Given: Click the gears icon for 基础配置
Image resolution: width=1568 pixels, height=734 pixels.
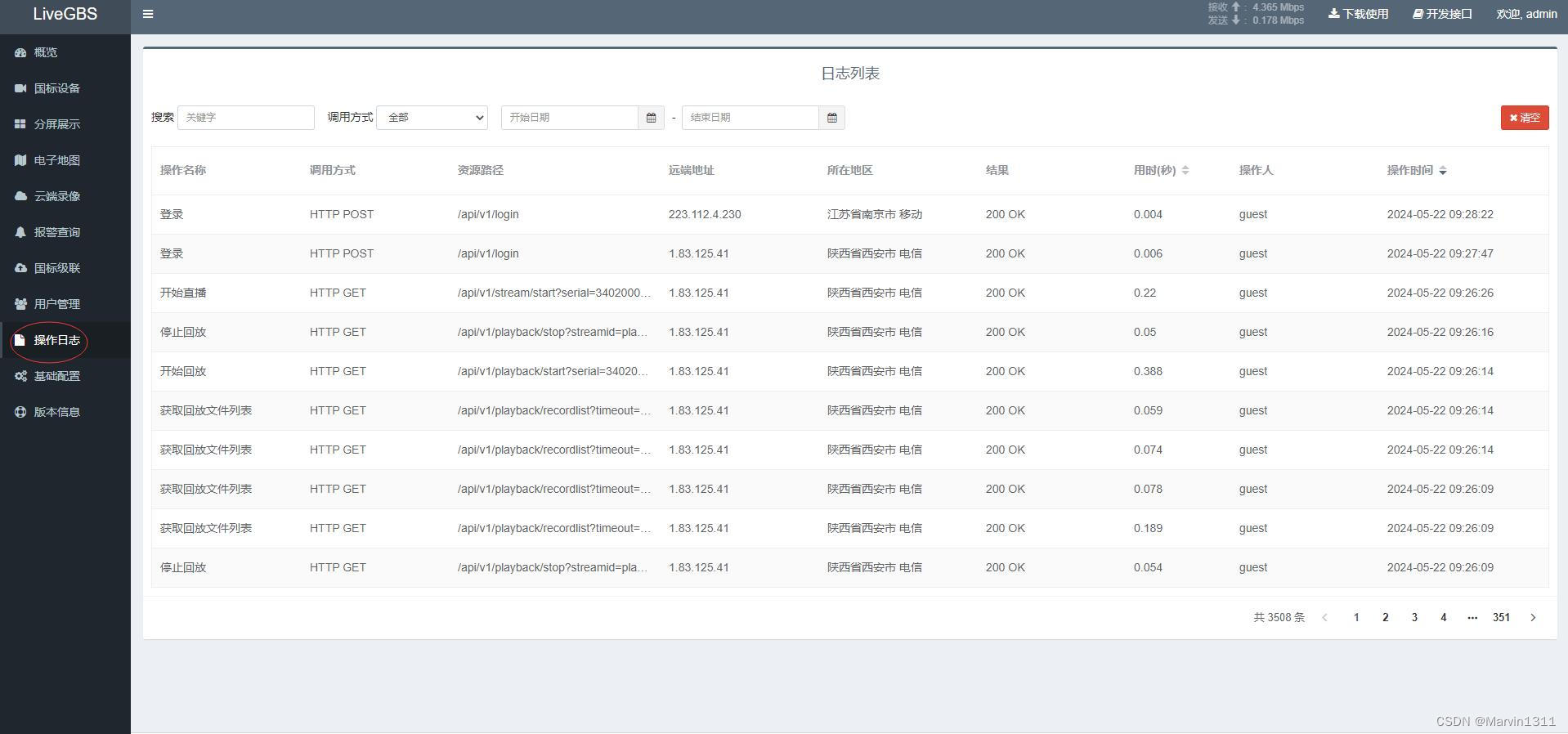Looking at the screenshot, I should pos(20,376).
